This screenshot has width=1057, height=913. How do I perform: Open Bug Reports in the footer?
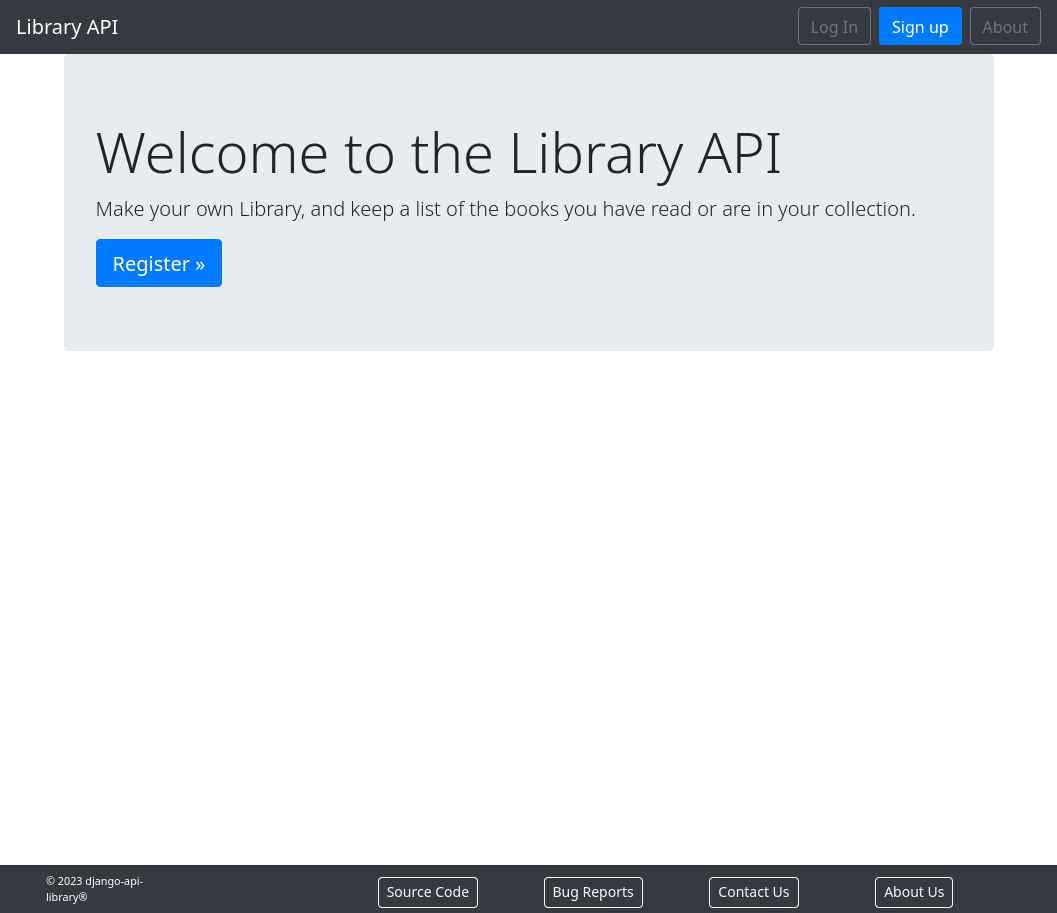(x=593, y=892)
